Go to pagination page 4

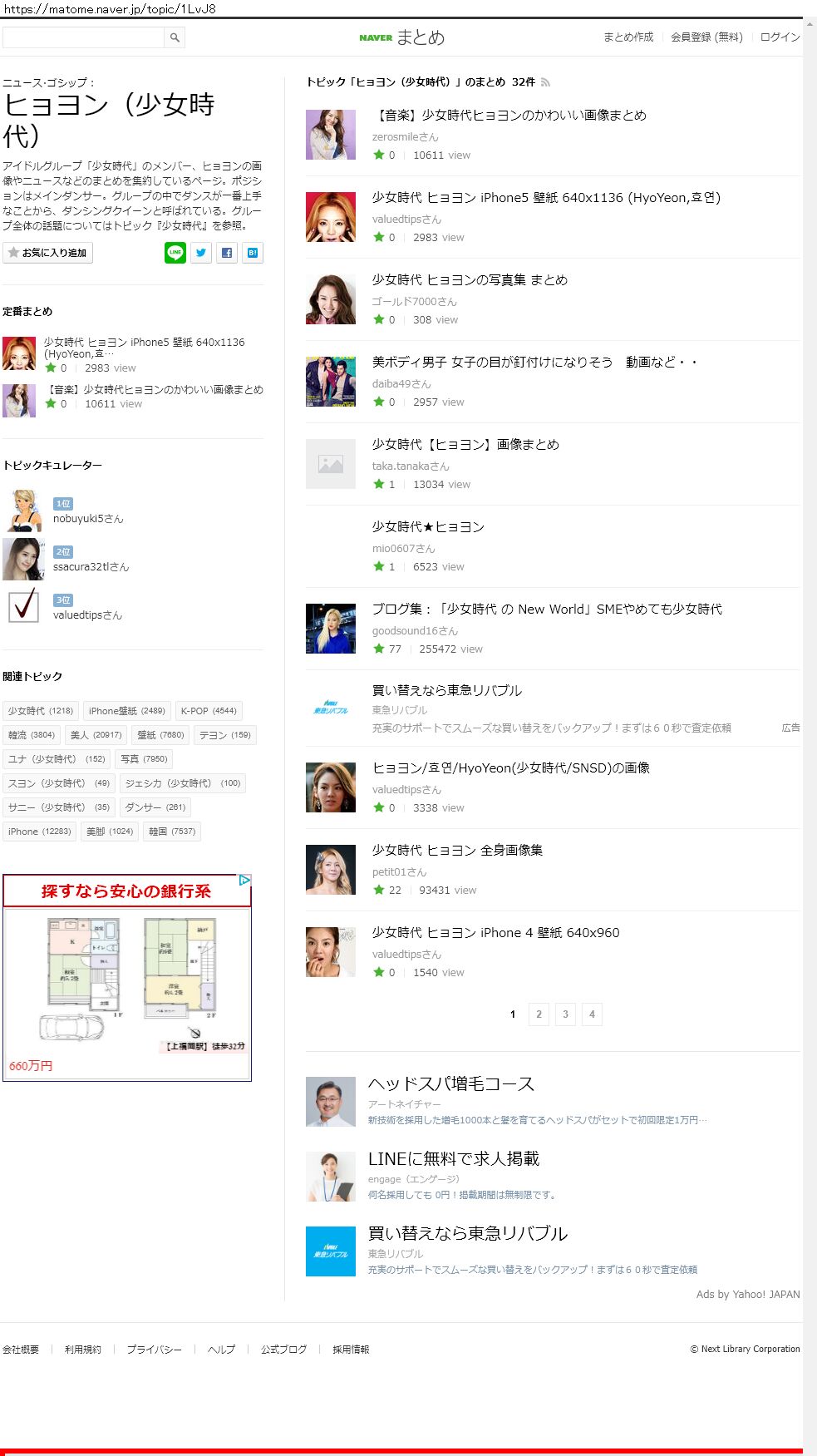point(592,1014)
